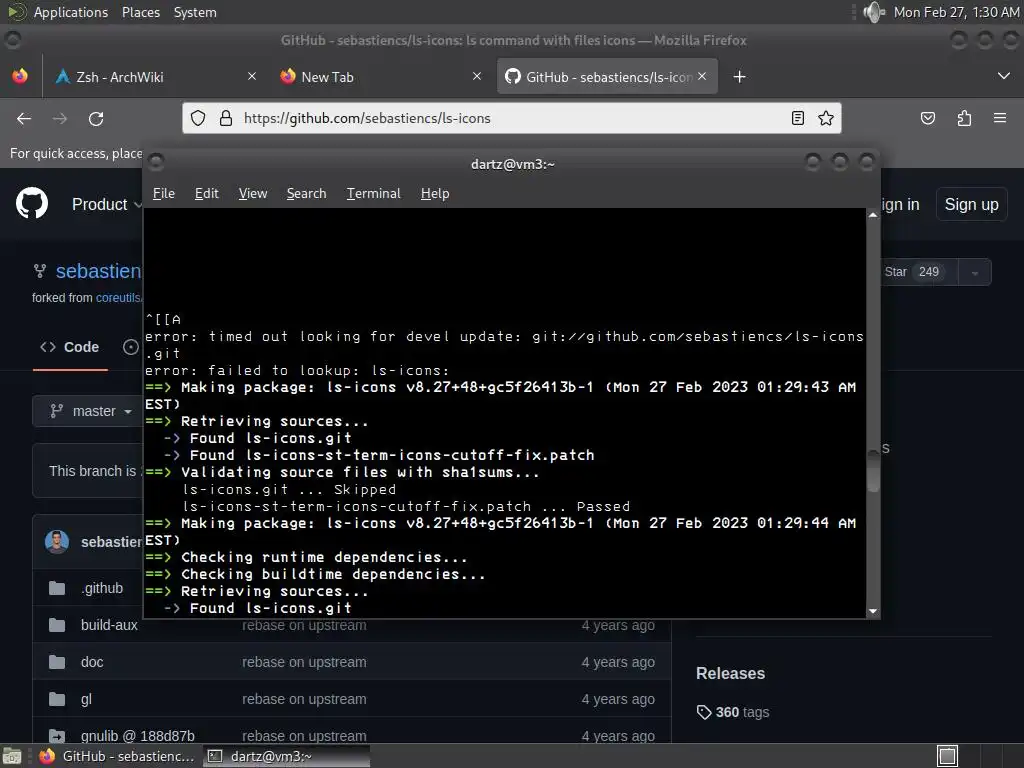Screen dimensions: 1024x768
Task: Open tracking protection shield icon
Action: pos(198,118)
